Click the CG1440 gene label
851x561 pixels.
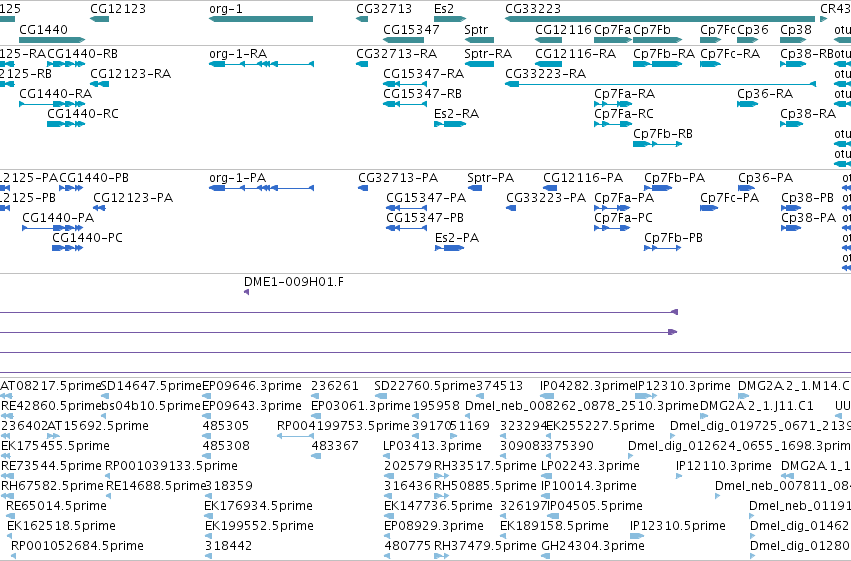pos(43,29)
